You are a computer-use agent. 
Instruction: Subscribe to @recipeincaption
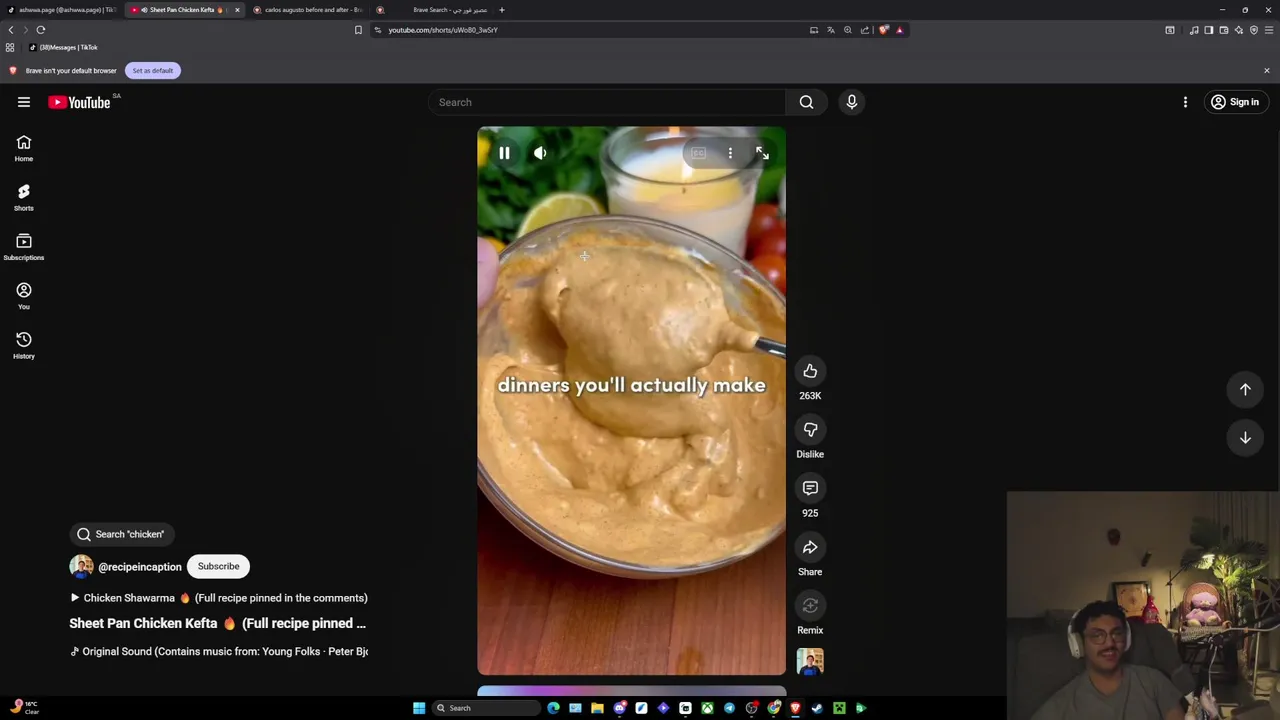[218, 566]
